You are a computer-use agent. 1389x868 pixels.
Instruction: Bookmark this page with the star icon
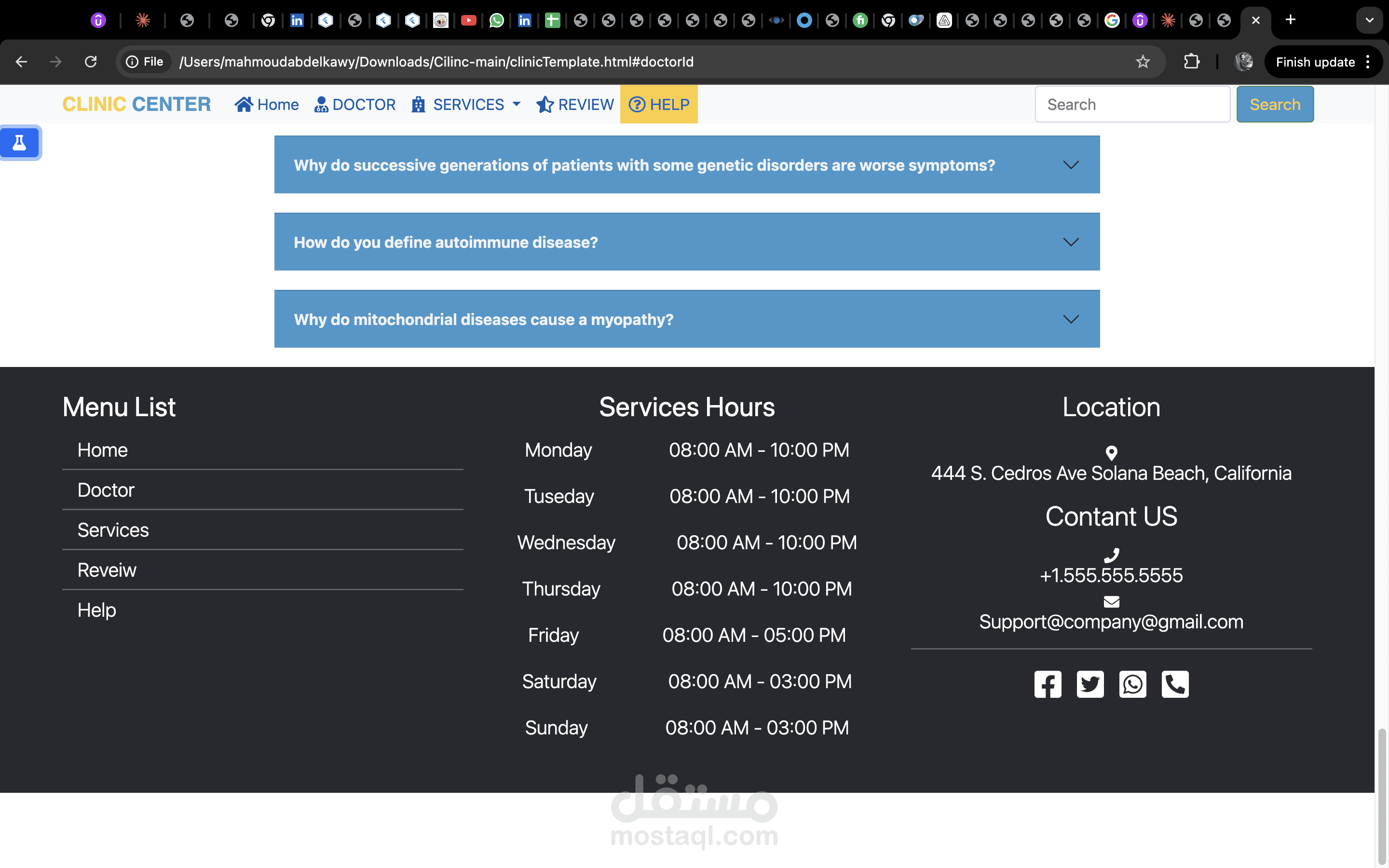1142,61
